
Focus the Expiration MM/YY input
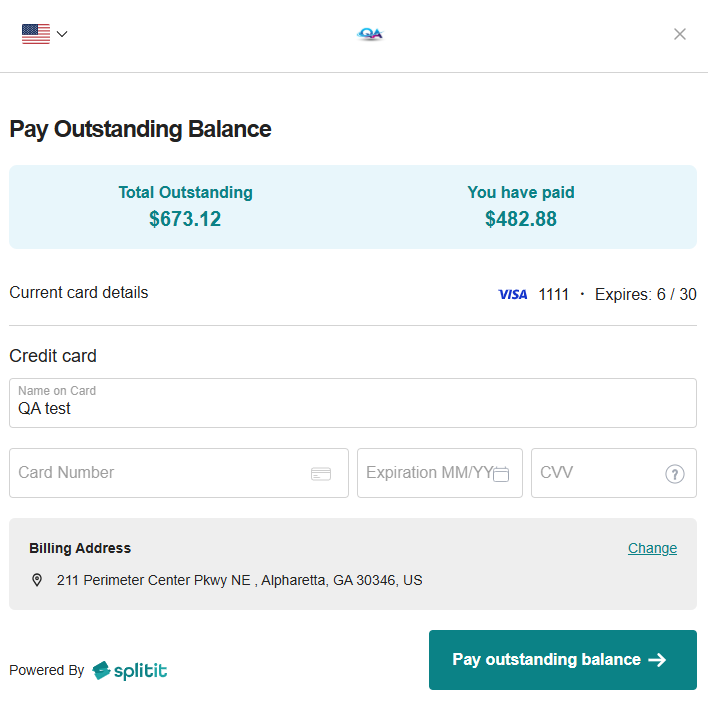[440, 473]
